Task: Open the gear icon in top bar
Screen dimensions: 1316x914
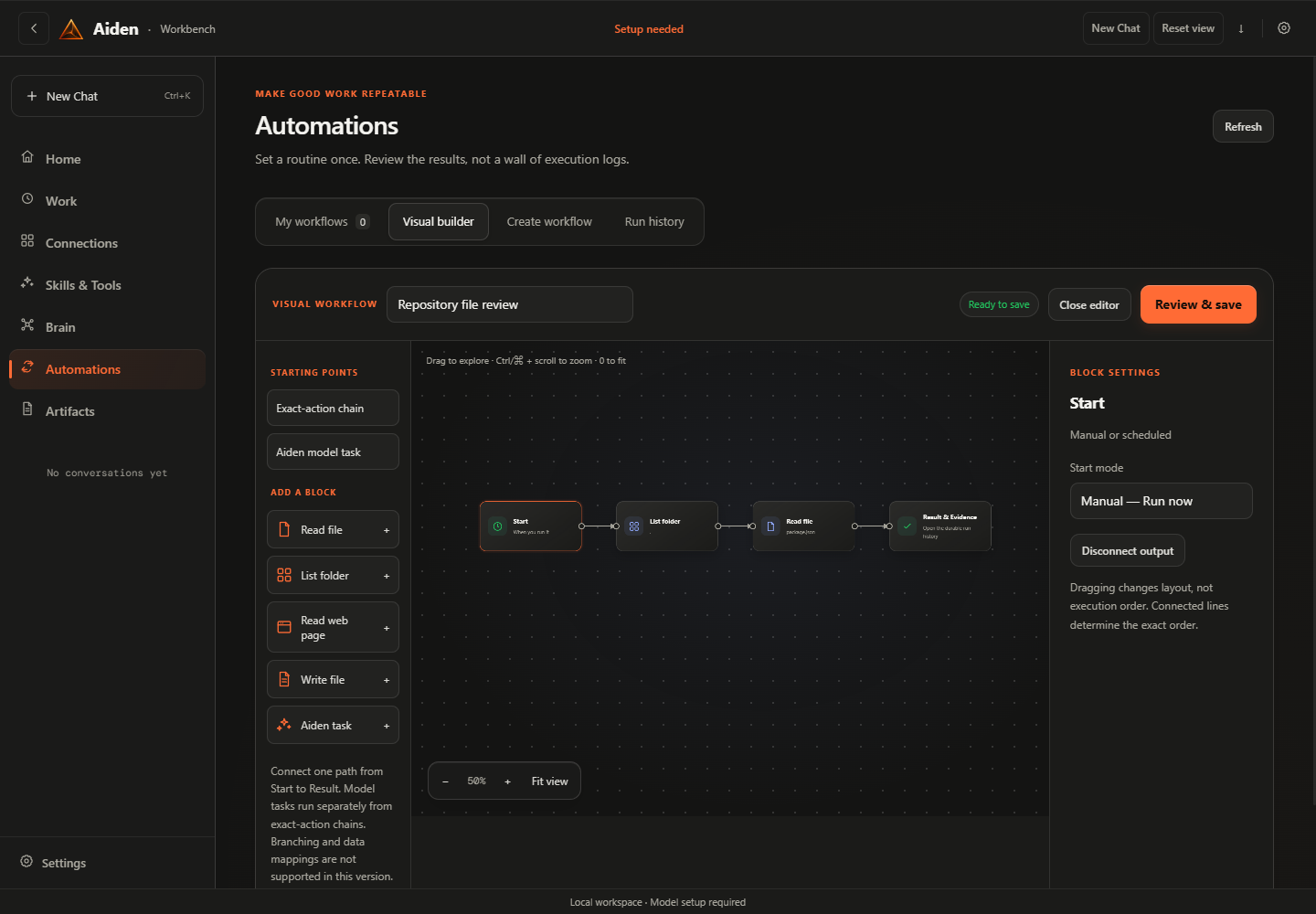Action: coord(1284,28)
